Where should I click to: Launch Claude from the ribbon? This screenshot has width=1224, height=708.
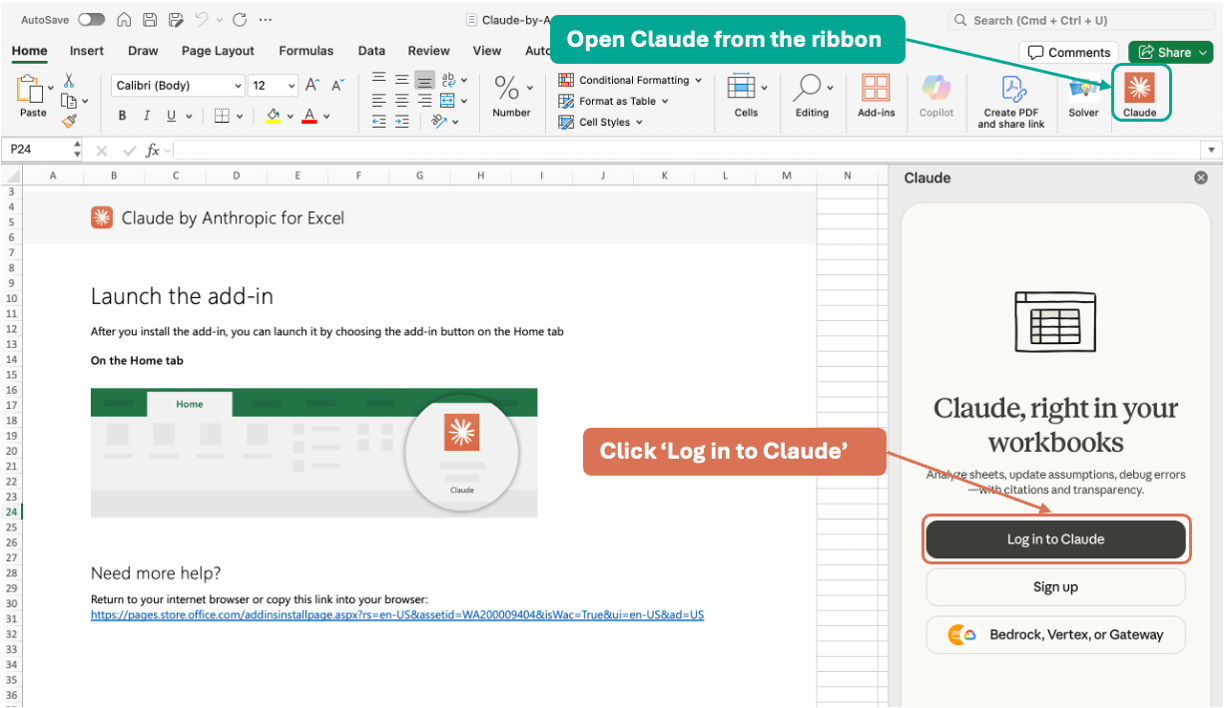(1141, 95)
